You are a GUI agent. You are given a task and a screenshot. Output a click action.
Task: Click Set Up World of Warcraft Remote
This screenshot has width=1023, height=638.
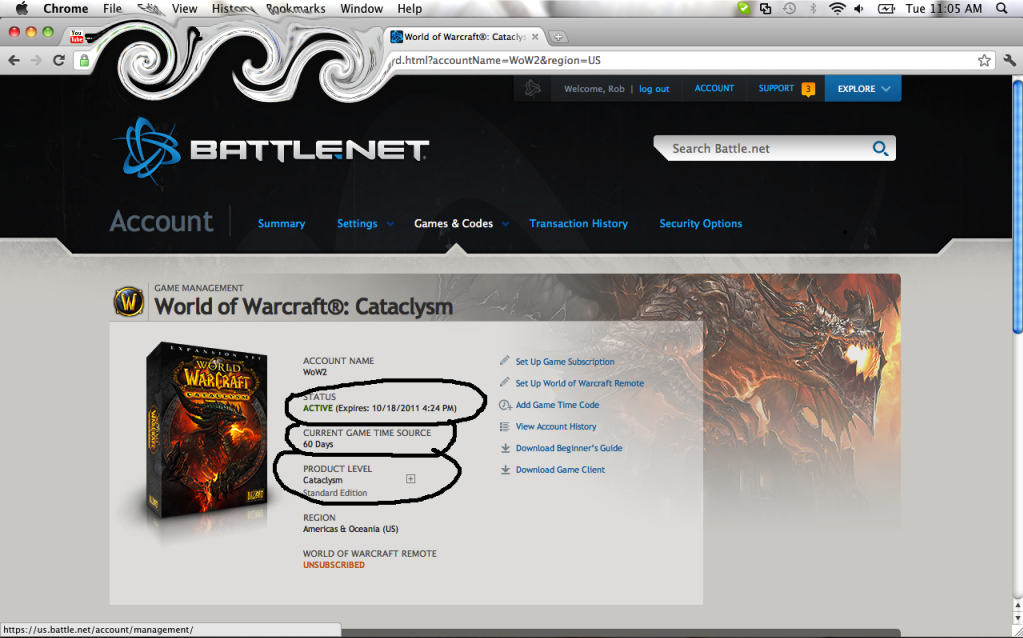point(579,384)
